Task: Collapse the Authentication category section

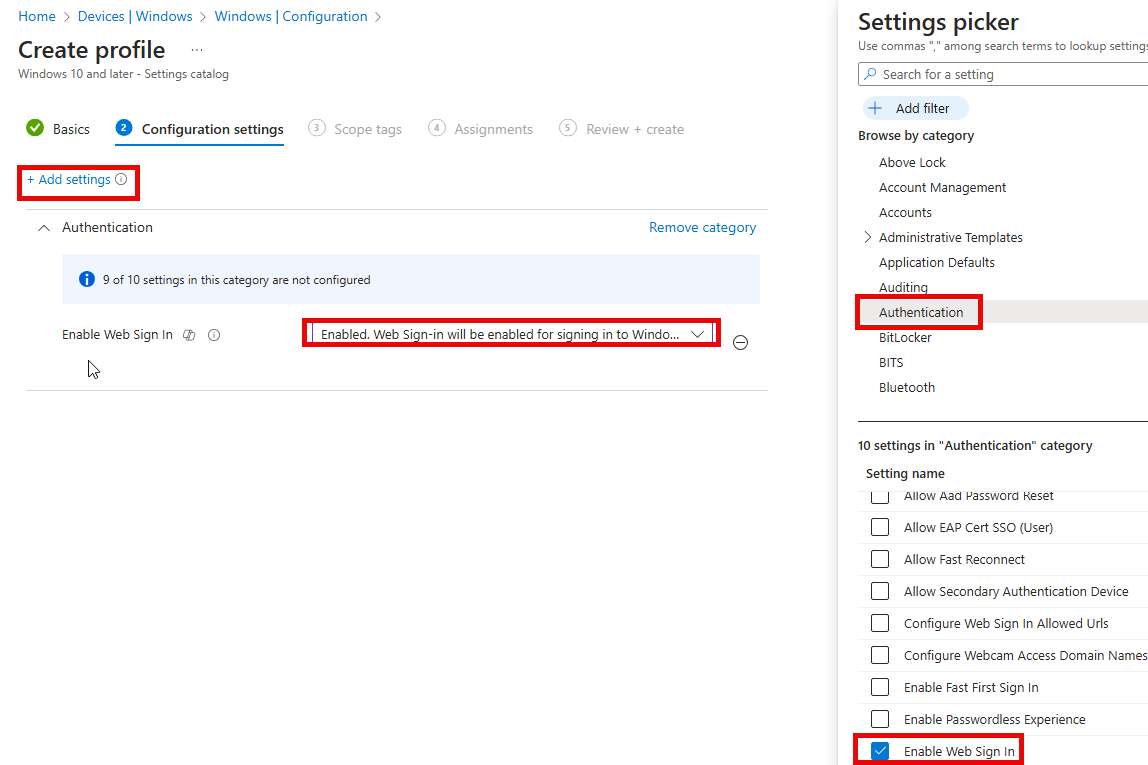Action: (x=43, y=228)
